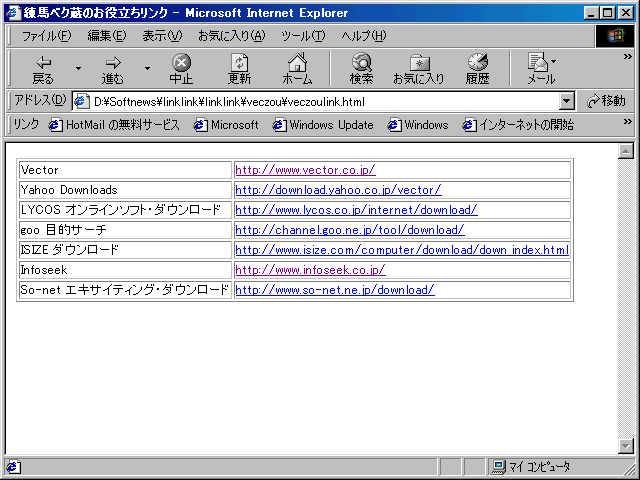This screenshot has width=640, height=480.
Task: Refresh the page with 更新 button
Action: click(x=239, y=69)
